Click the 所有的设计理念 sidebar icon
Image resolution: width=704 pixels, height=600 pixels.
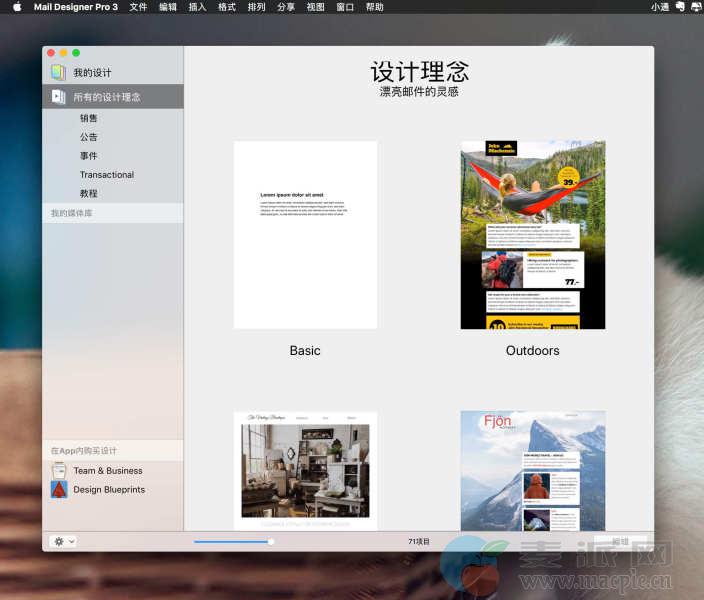[x=59, y=97]
